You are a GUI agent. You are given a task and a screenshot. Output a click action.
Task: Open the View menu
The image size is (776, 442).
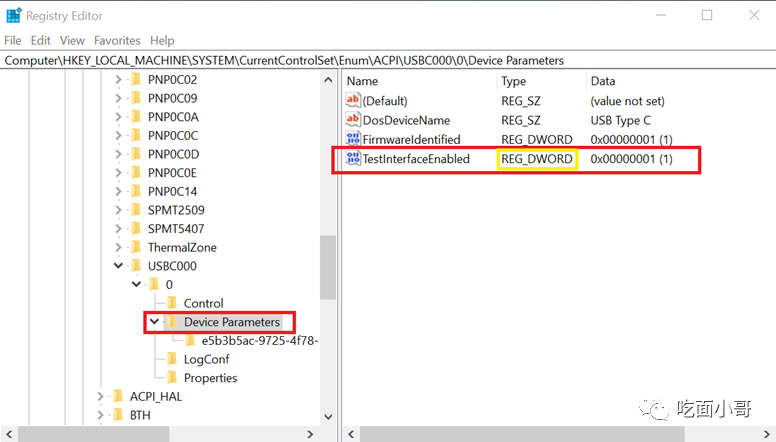(72, 41)
